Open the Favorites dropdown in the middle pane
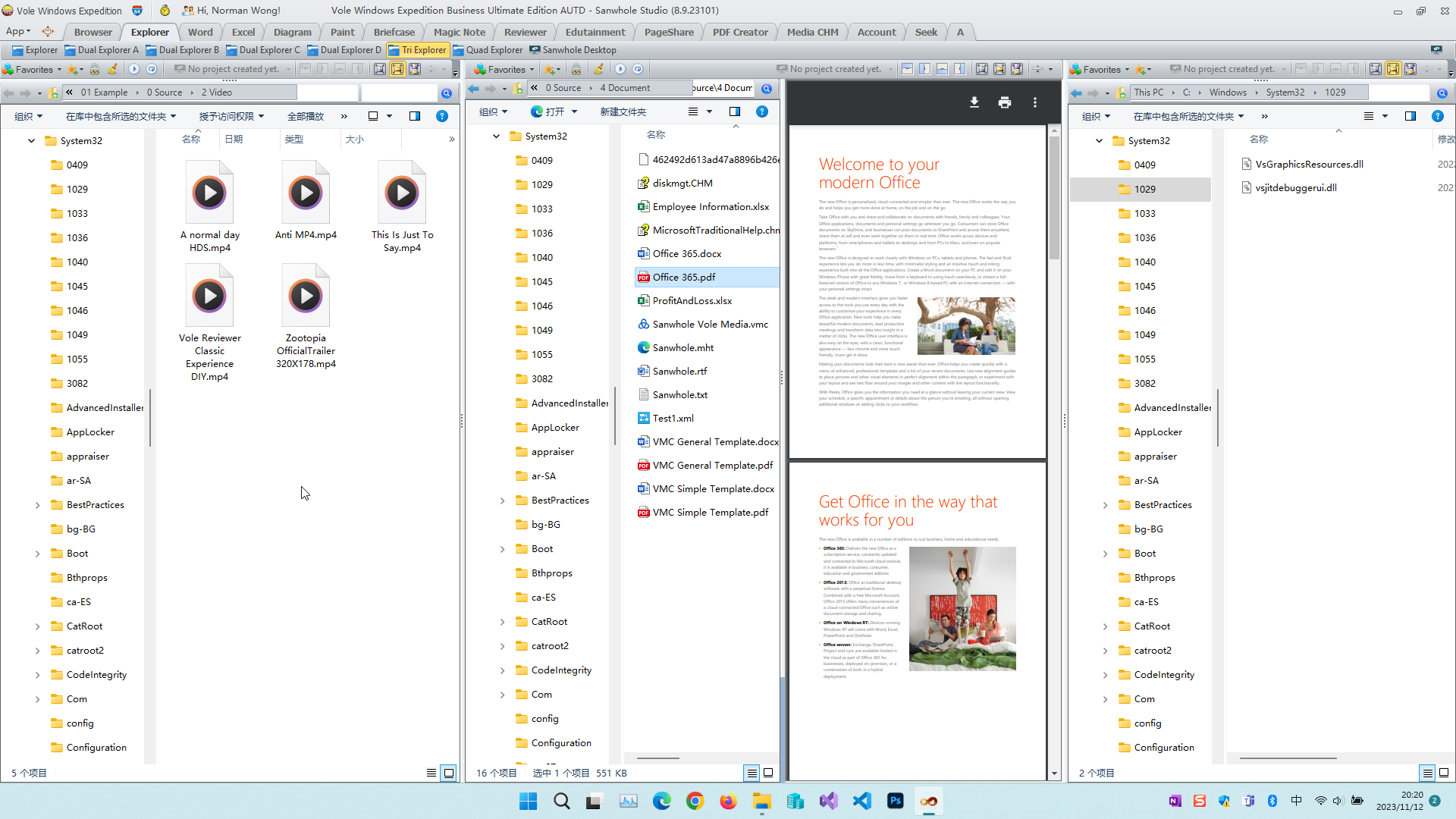Viewport: 1456px width, 819px height. pos(505,69)
